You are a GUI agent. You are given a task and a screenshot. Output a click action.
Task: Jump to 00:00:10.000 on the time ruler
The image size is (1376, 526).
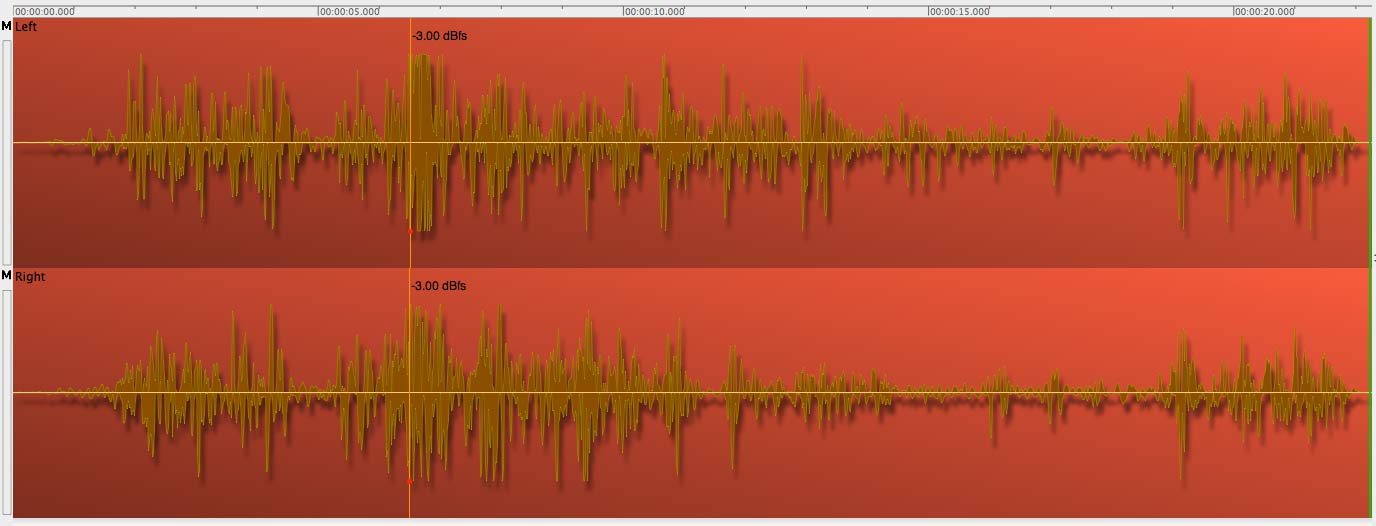(655, 12)
